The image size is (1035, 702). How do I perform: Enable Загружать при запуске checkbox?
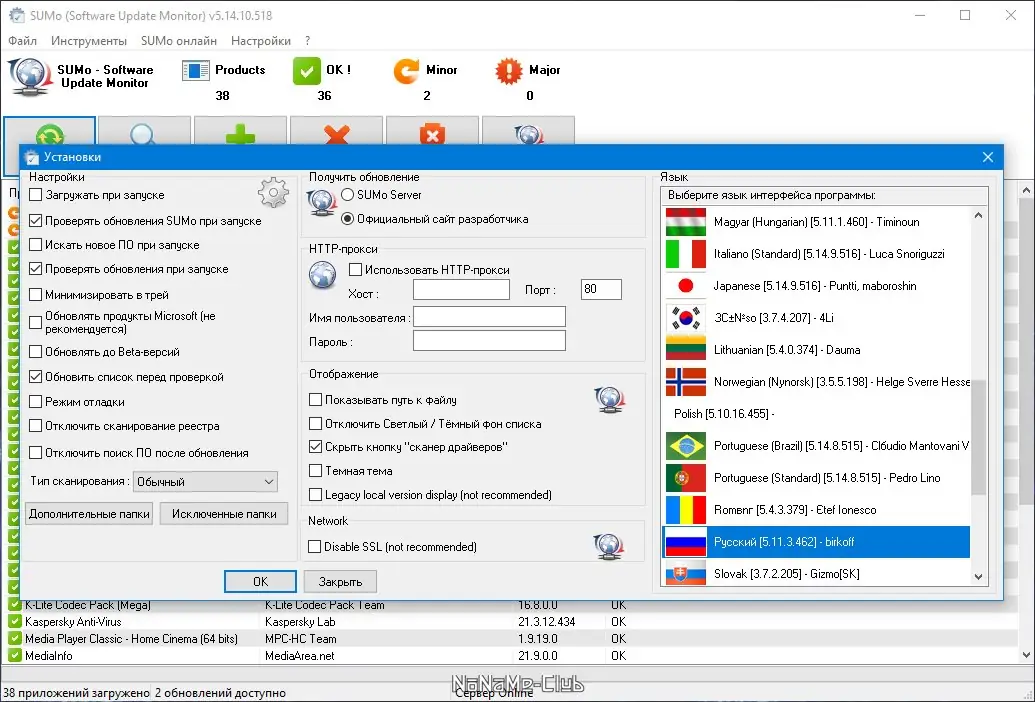coord(36,195)
